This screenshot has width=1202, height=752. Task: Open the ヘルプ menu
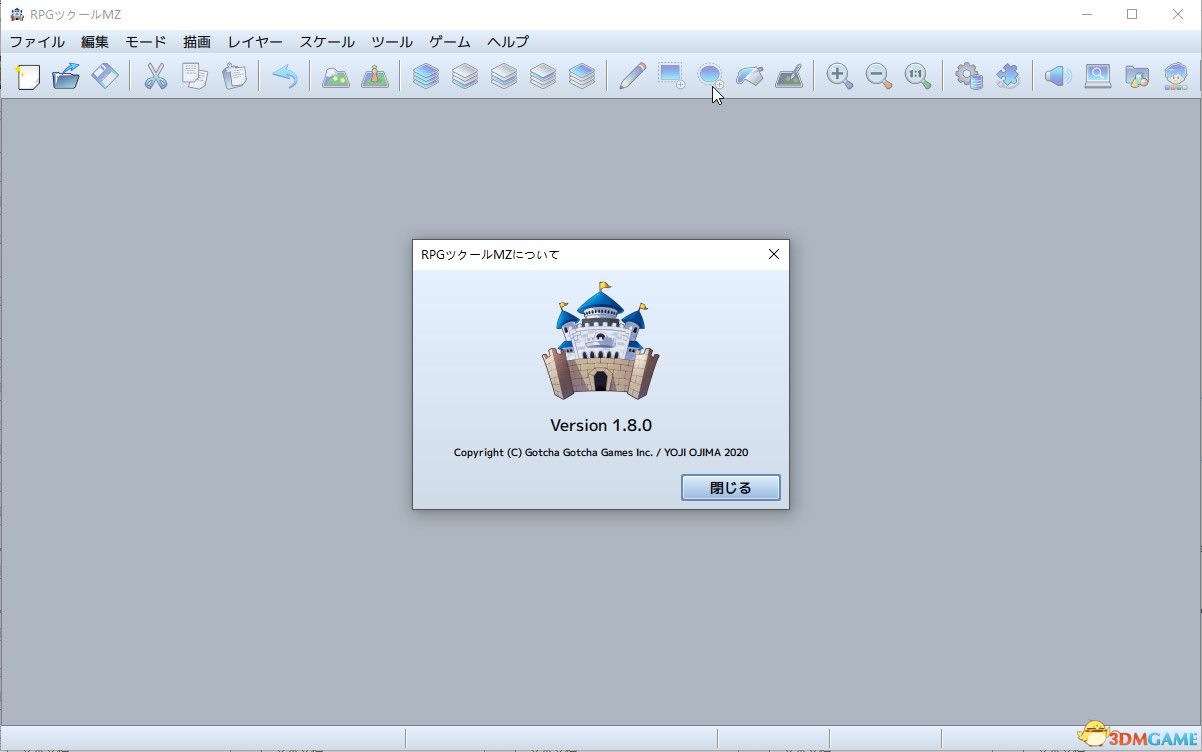click(x=508, y=42)
